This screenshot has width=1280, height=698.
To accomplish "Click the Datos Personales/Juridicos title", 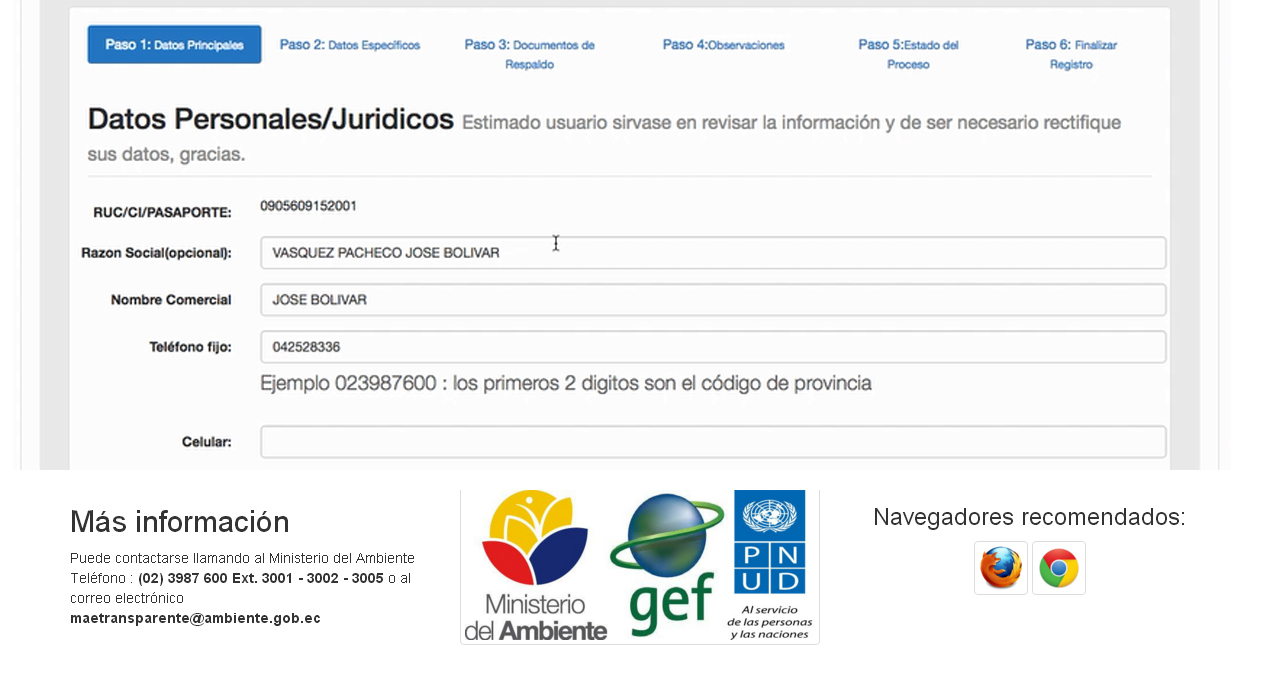I will [x=270, y=120].
